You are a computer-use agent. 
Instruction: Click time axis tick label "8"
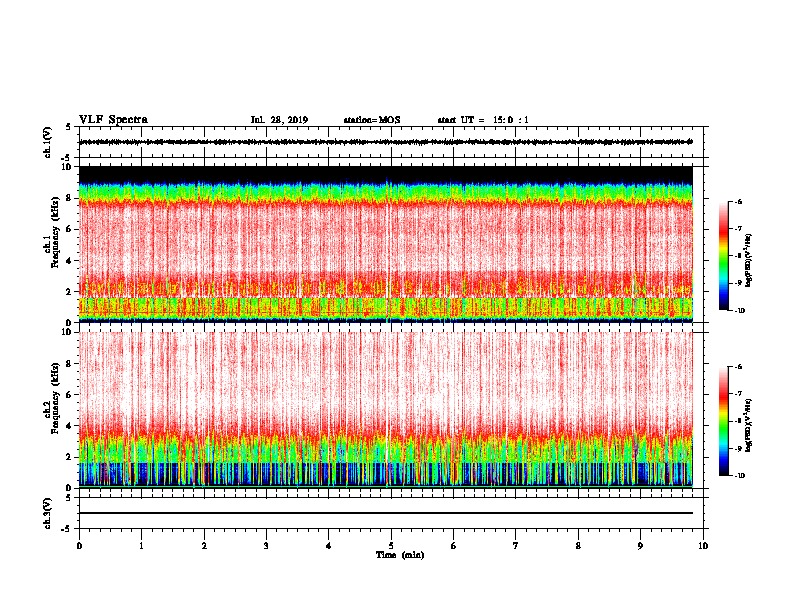[578, 546]
